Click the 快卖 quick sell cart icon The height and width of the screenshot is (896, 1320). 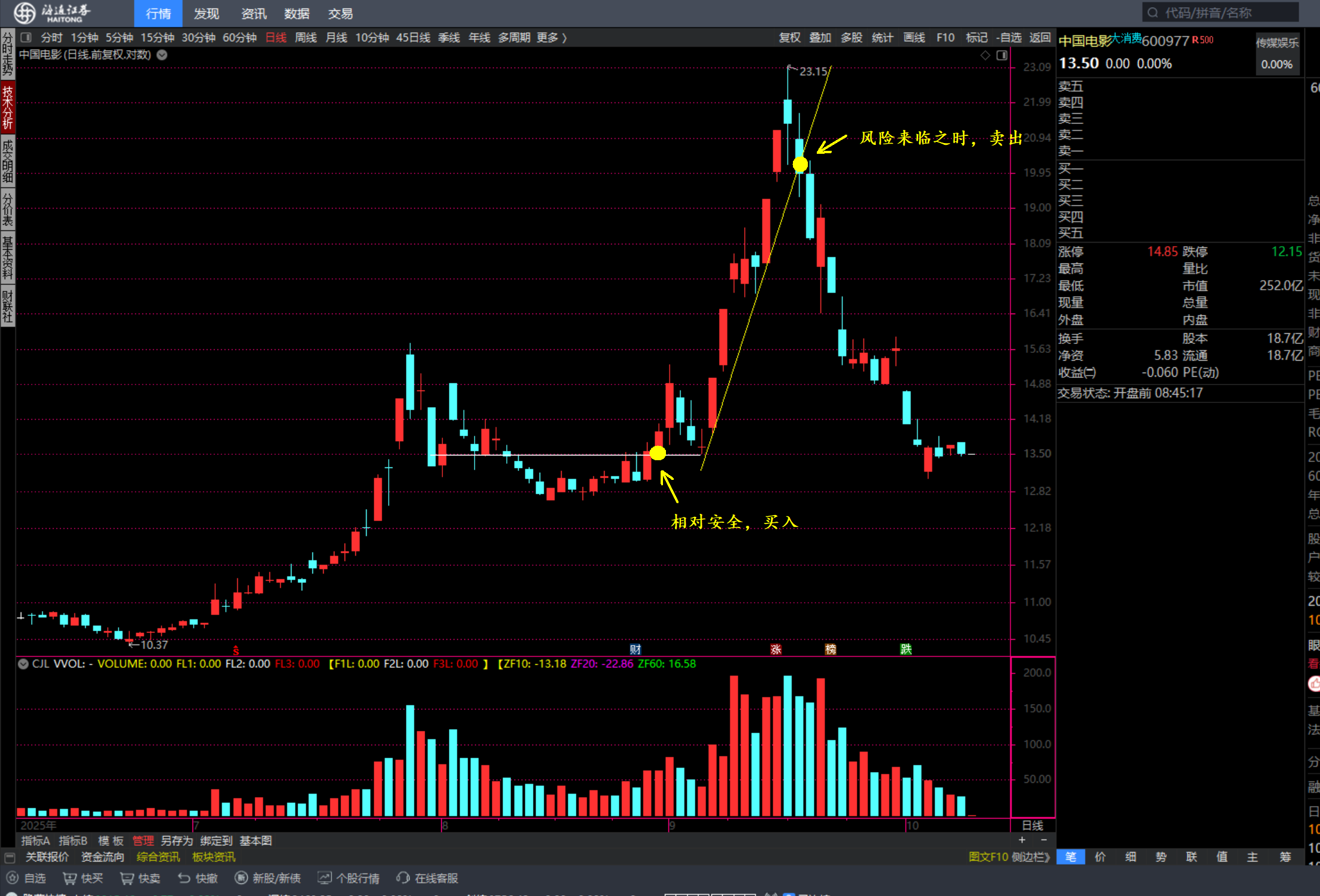click(x=126, y=878)
